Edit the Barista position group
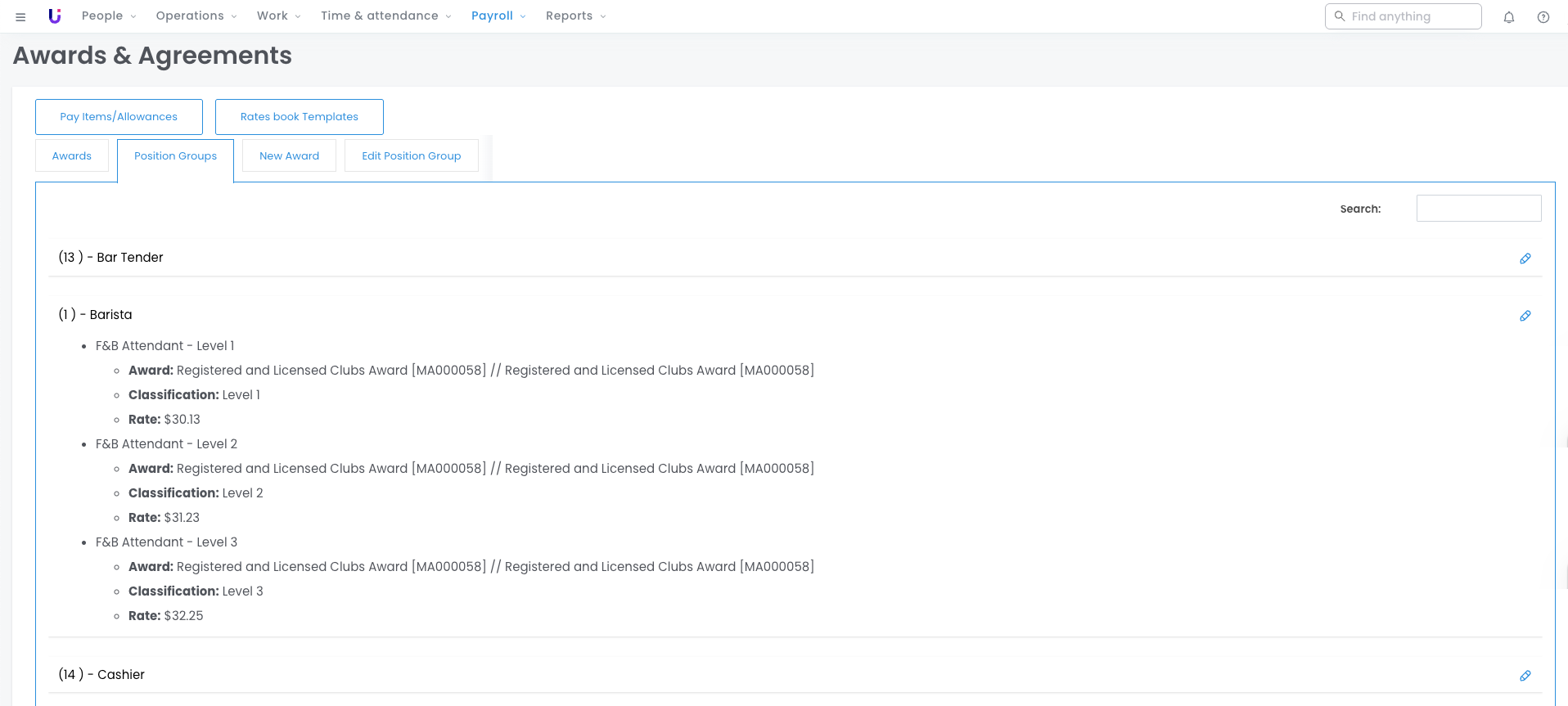This screenshot has height=706, width=1568. tap(1525, 316)
